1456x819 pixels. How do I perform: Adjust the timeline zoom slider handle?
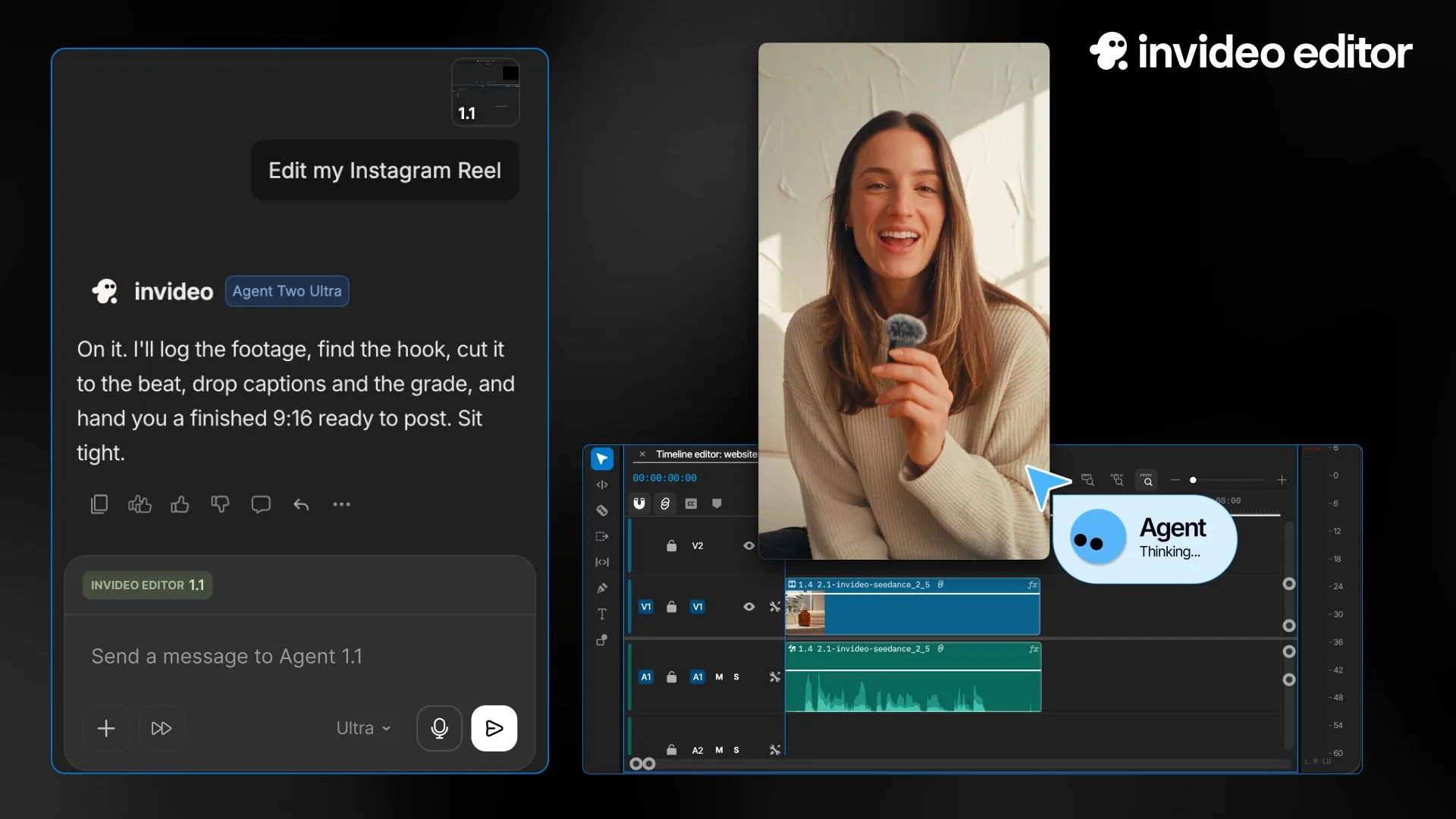coord(1193,480)
